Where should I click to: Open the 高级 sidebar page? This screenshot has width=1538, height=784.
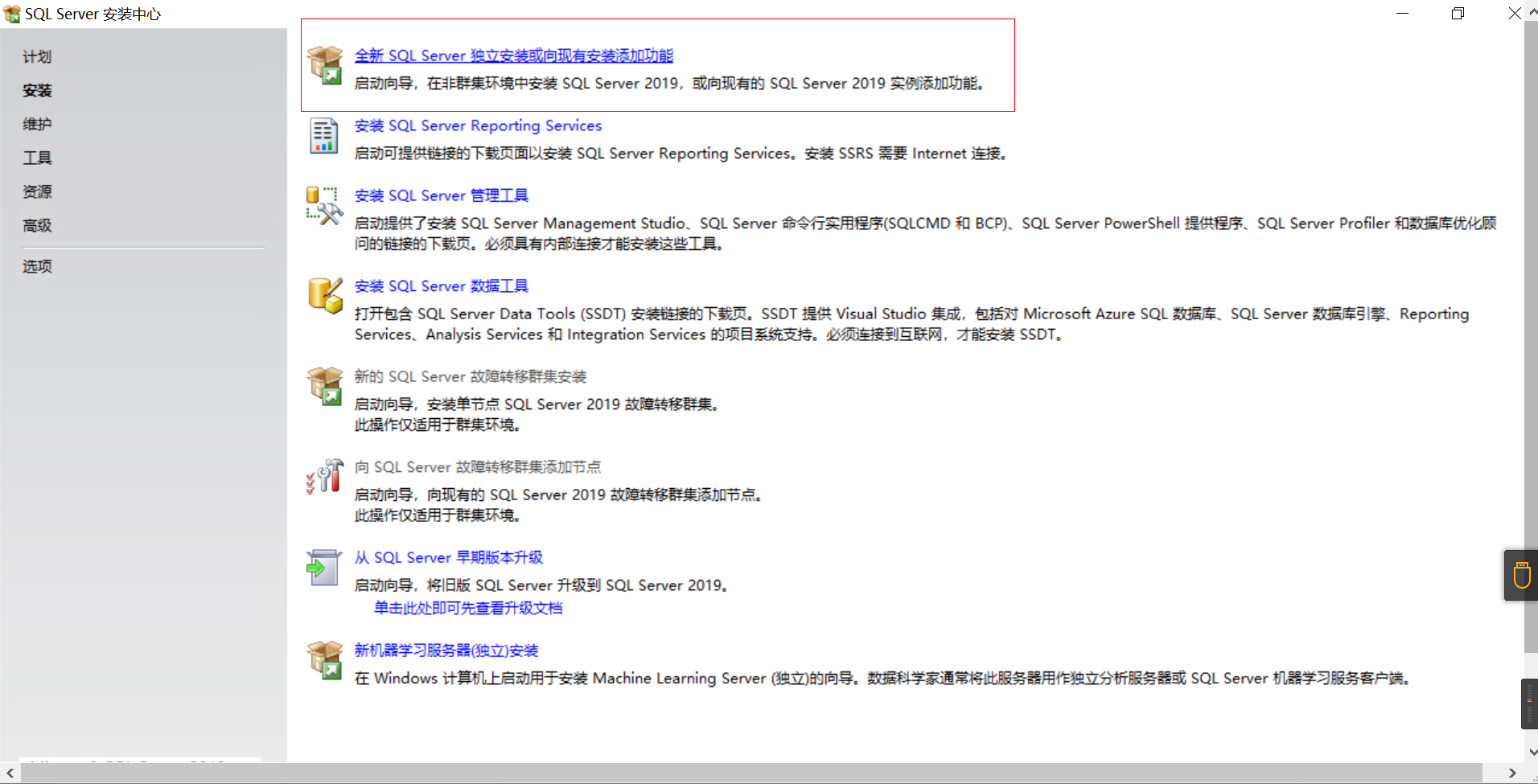pyautogui.click(x=37, y=225)
